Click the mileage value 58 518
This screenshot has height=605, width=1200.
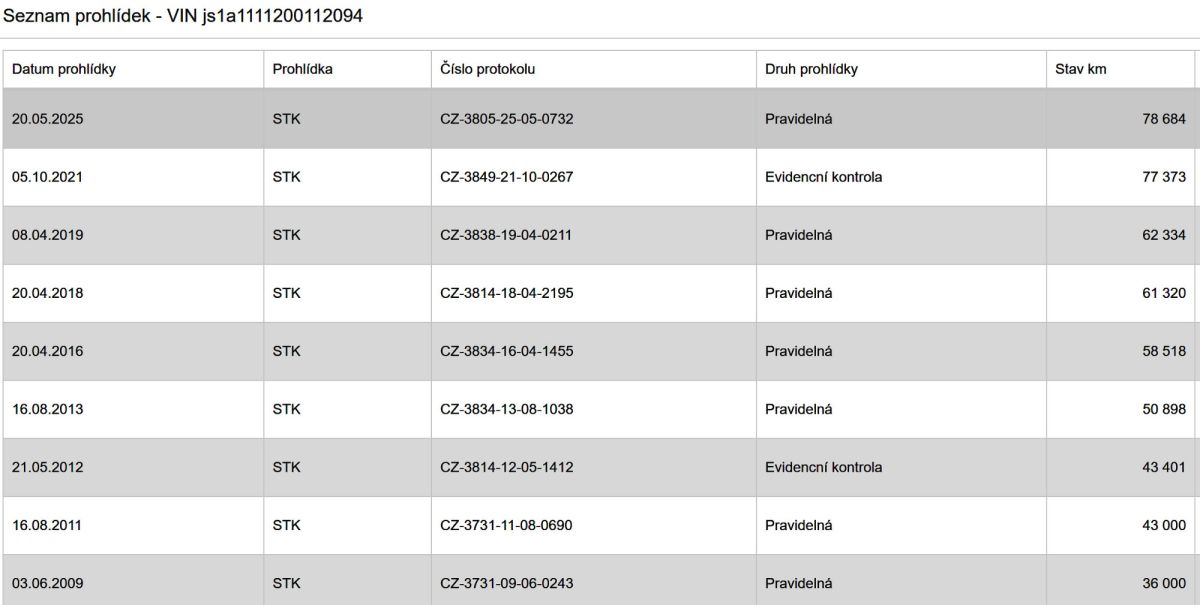tap(1163, 351)
